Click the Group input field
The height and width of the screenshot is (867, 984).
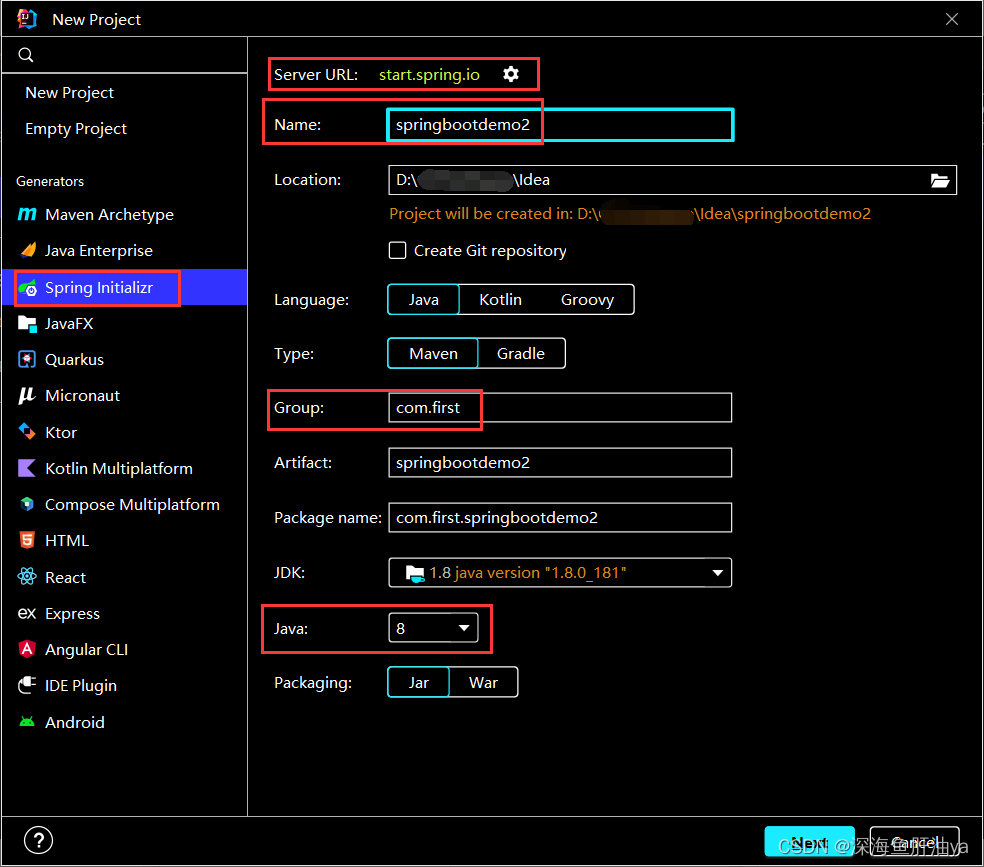click(560, 408)
